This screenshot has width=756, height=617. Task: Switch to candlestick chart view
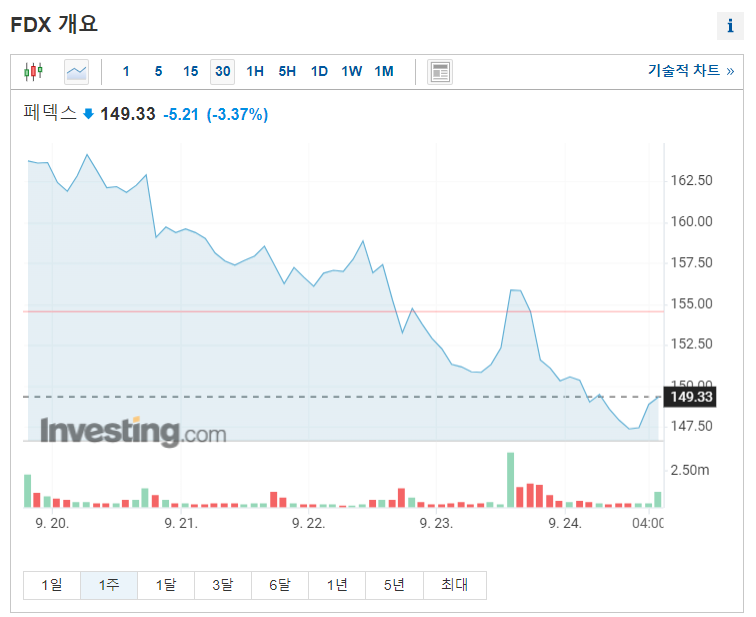coord(33,72)
